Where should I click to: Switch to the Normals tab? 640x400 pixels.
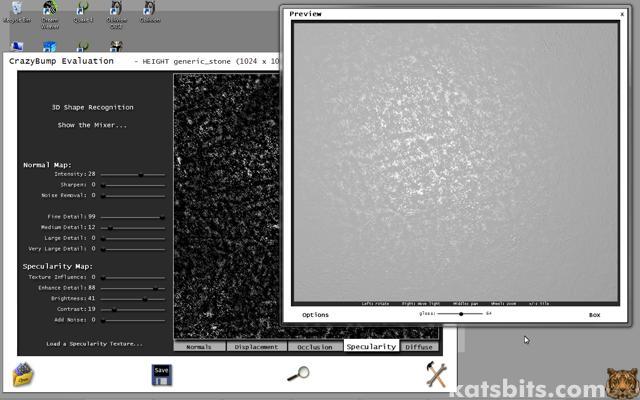click(199, 347)
